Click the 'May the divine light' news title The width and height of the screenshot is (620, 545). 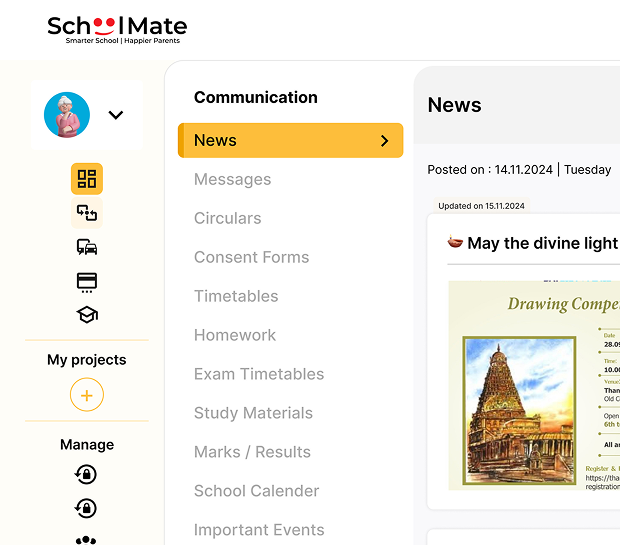(544, 243)
